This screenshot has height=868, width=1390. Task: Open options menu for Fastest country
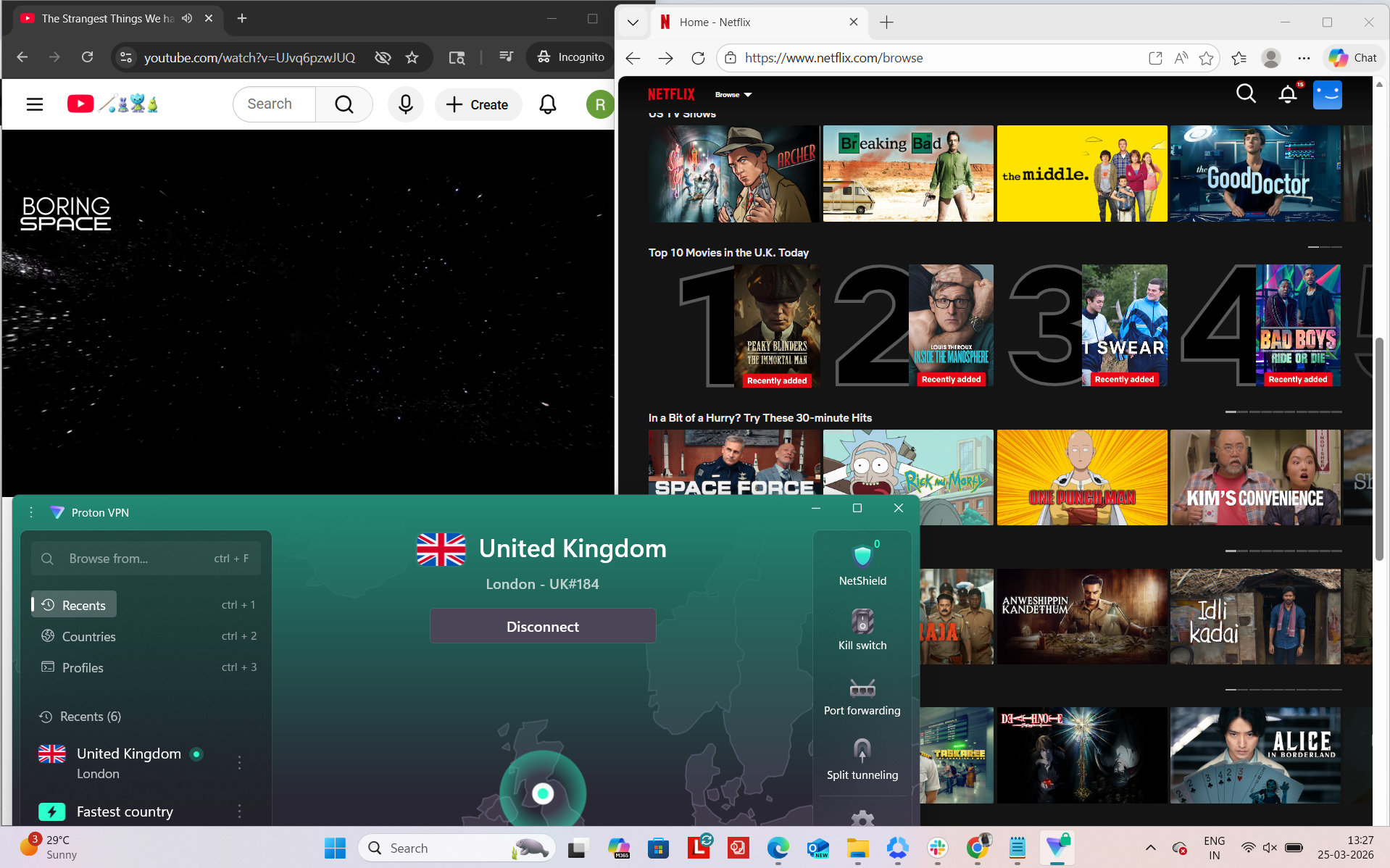coord(239,811)
